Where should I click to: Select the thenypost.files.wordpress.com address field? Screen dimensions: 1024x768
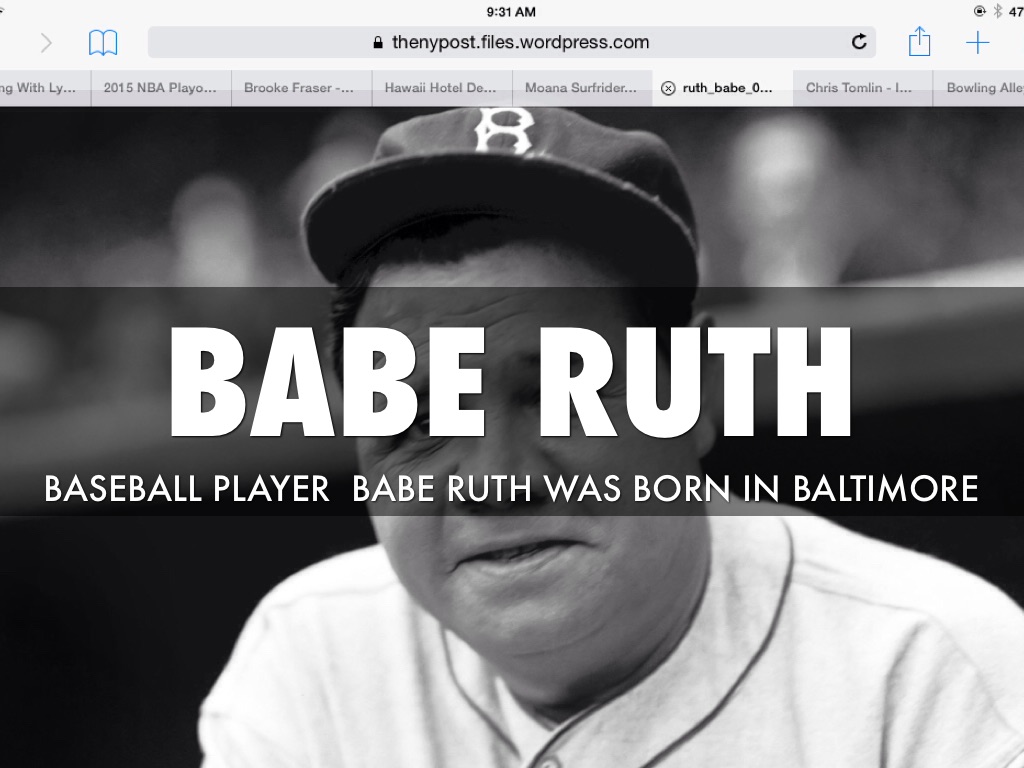(x=511, y=42)
